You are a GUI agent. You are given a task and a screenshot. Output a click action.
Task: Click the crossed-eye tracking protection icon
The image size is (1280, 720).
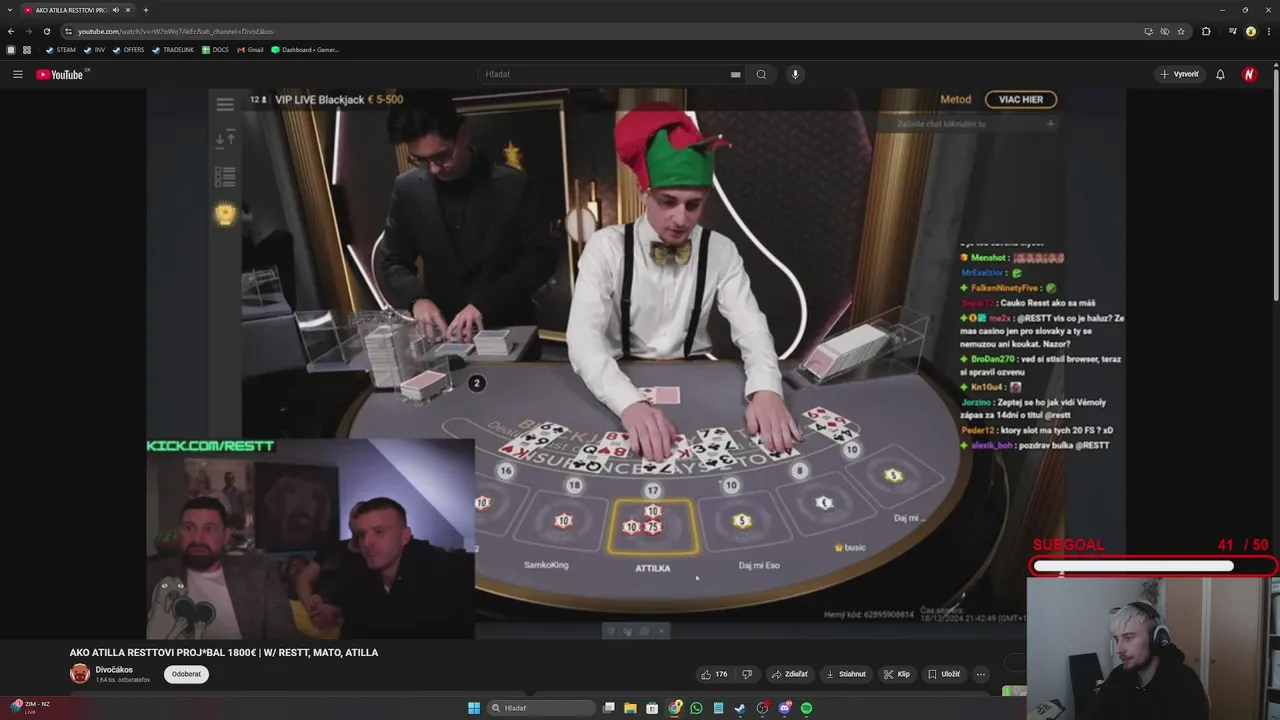(1165, 31)
